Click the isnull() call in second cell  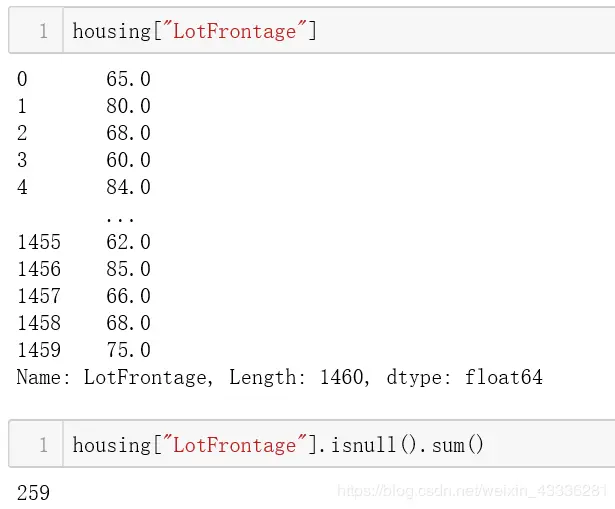coord(374,445)
